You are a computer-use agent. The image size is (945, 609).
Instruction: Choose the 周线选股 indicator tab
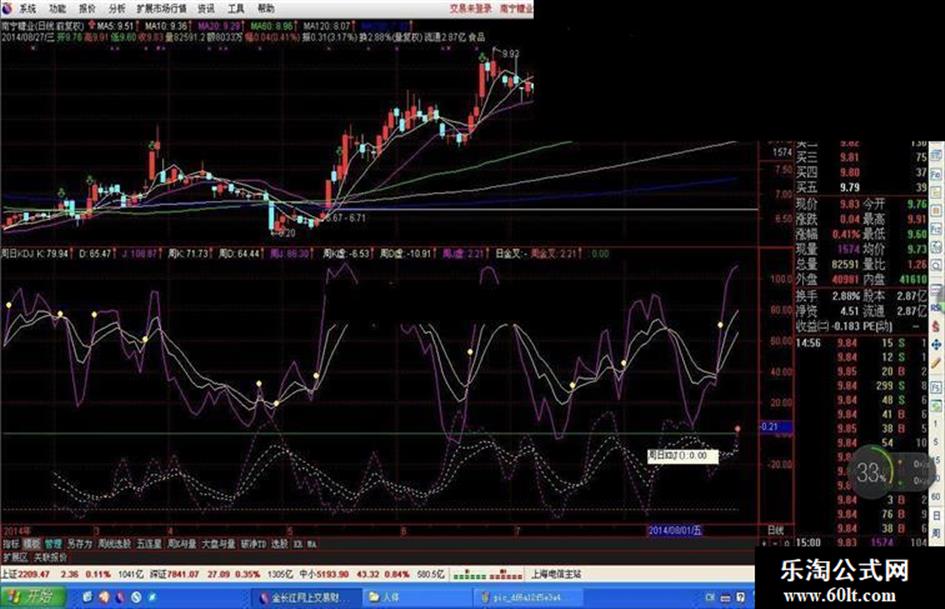click(x=115, y=543)
